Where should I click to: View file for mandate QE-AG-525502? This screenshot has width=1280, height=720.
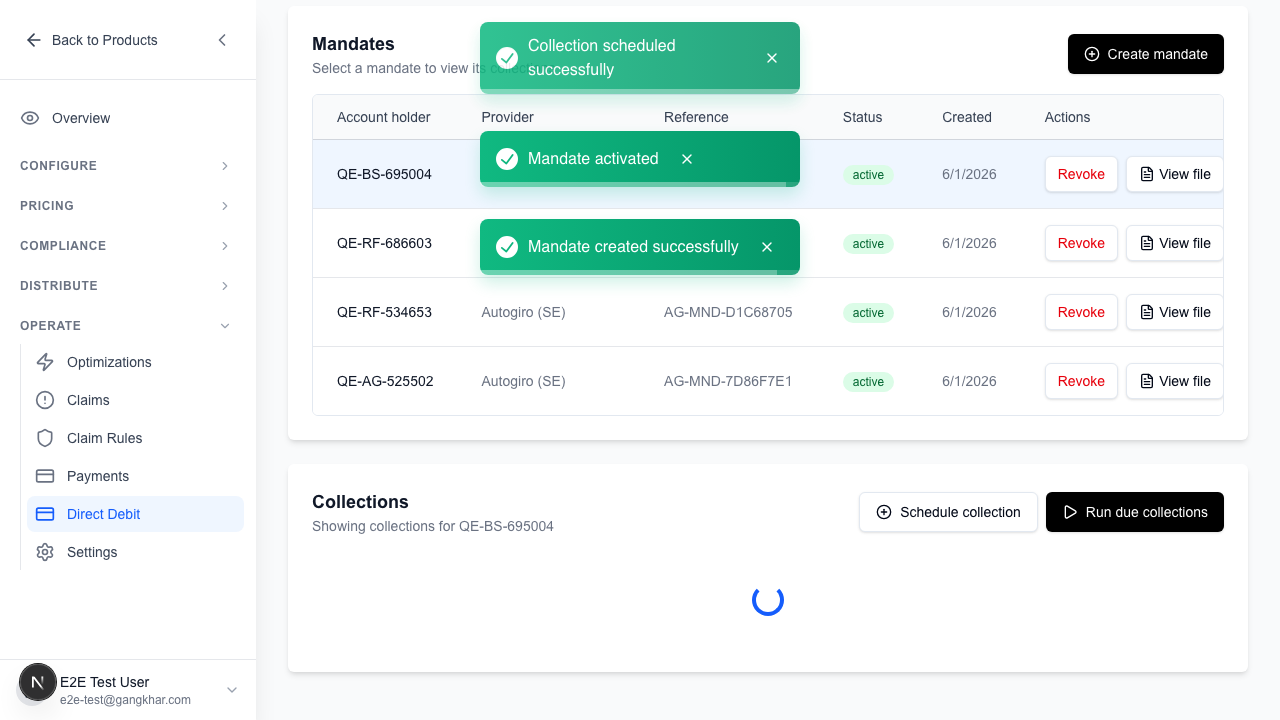click(1175, 381)
